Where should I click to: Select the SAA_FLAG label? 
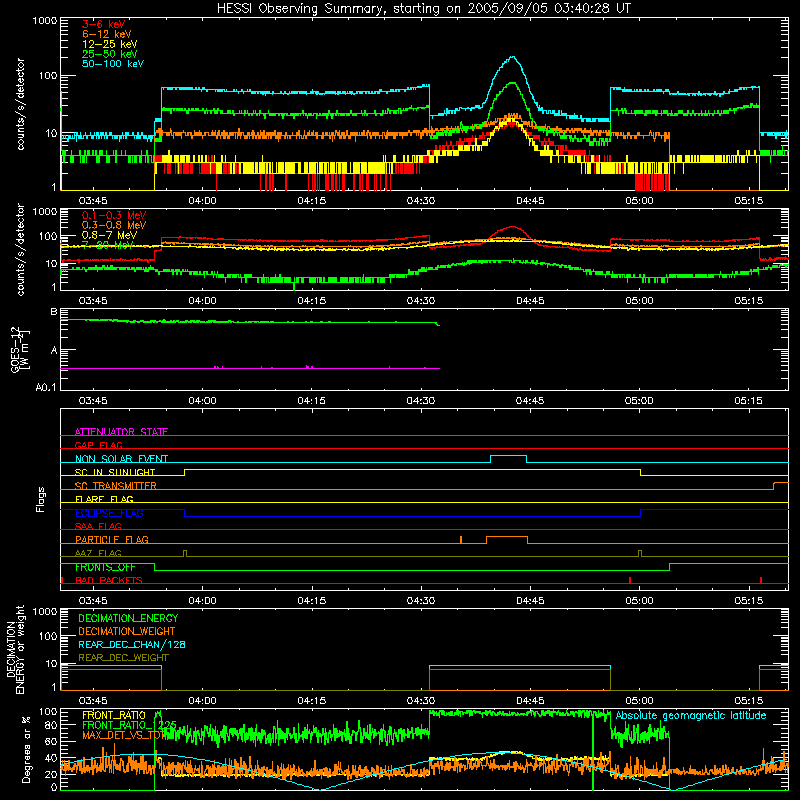point(98,526)
